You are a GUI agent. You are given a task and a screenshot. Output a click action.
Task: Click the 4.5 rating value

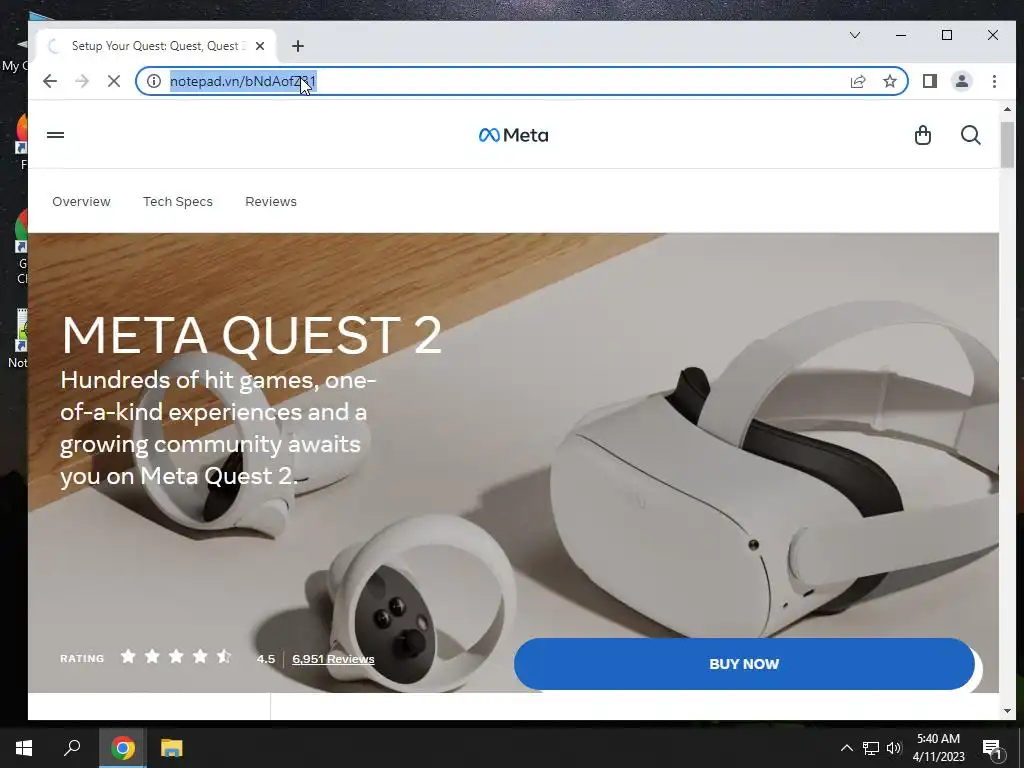click(266, 659)
